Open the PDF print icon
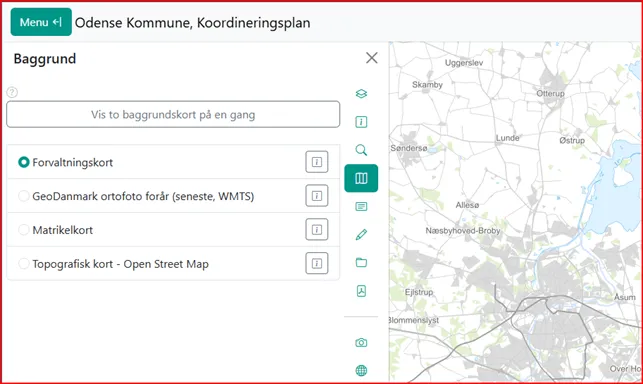The width and height of the screenshot is (643, 384). (x=361, y=291)
